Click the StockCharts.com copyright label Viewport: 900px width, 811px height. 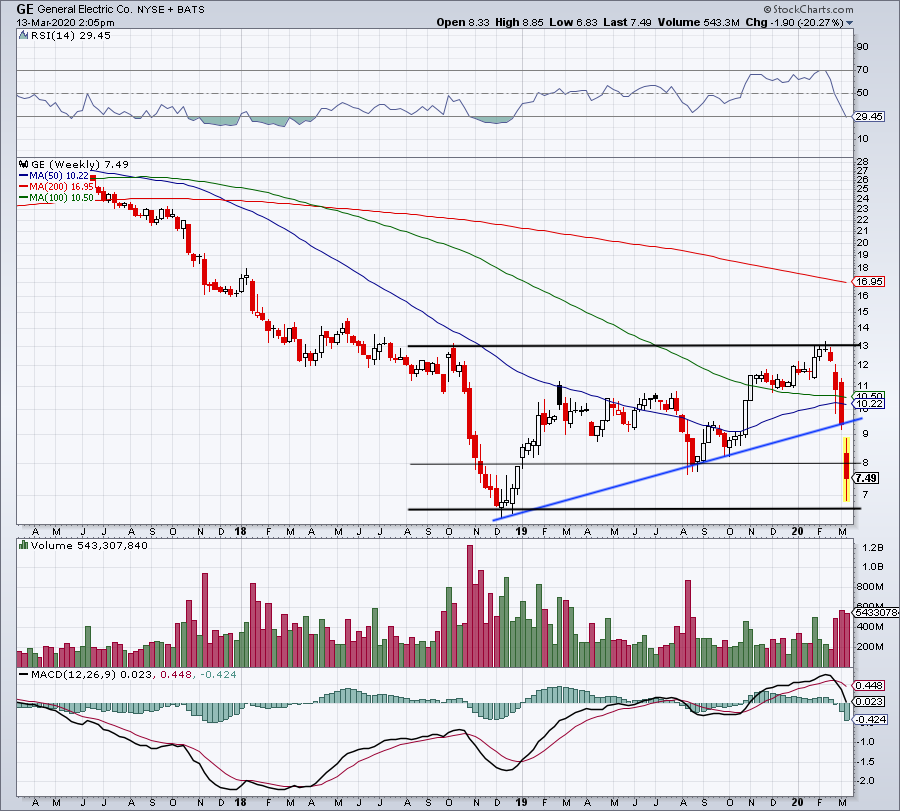tap(808, 9)
